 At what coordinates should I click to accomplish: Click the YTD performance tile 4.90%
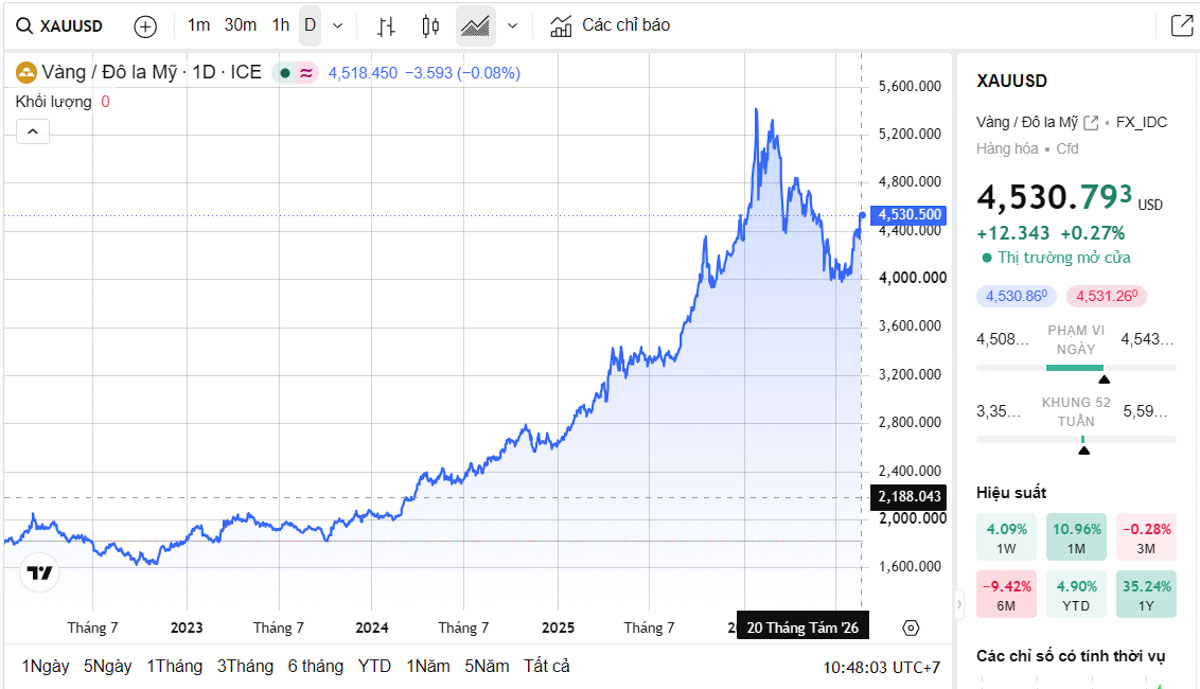[1076, 594]
